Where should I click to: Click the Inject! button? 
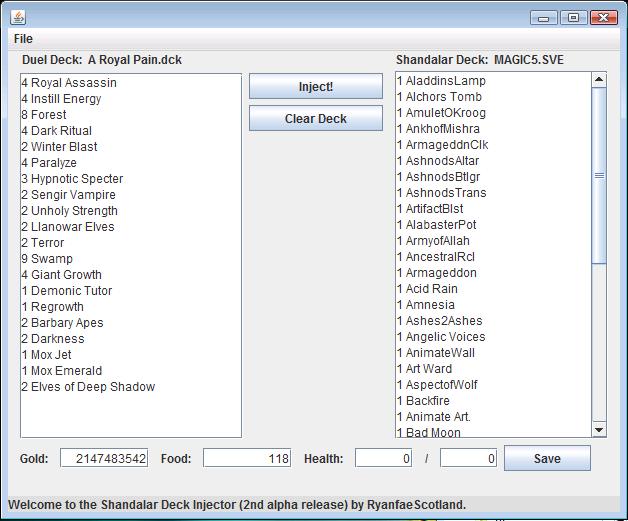(316, 86)
